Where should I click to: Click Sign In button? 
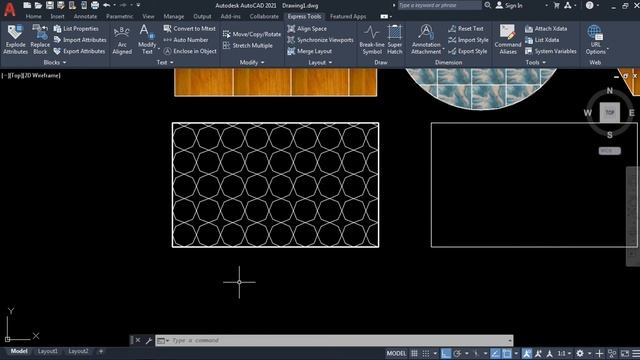(x=509, y=5)
